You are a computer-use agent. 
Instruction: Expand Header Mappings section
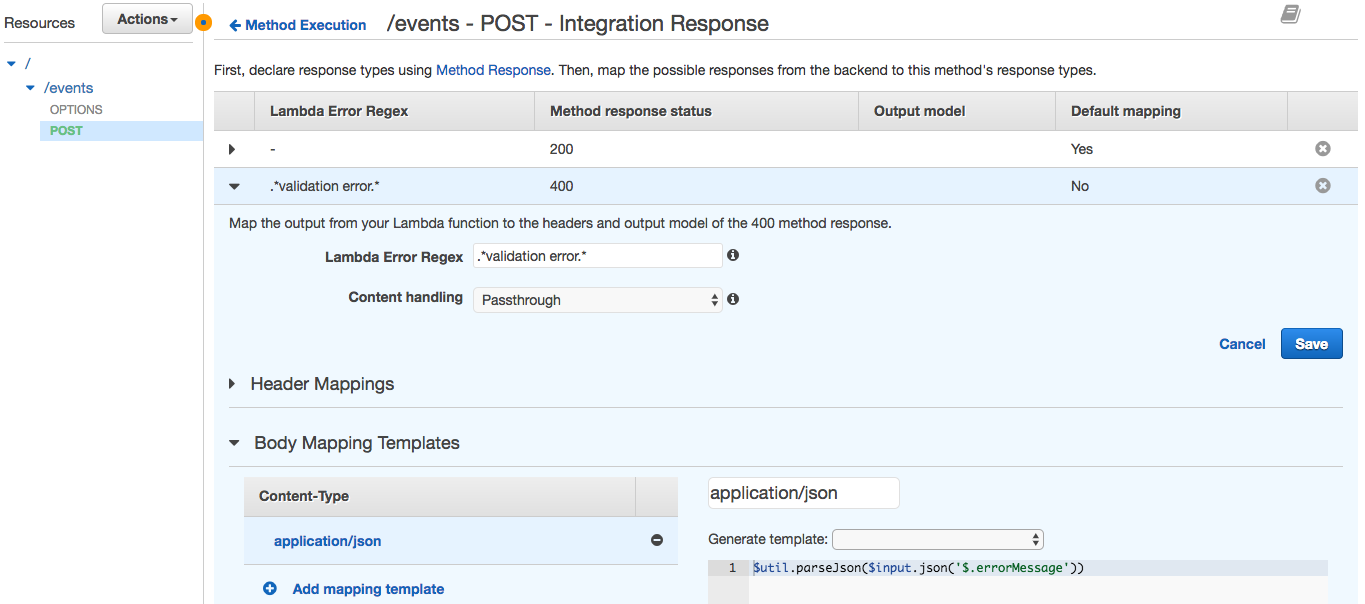tap(233, 384)
